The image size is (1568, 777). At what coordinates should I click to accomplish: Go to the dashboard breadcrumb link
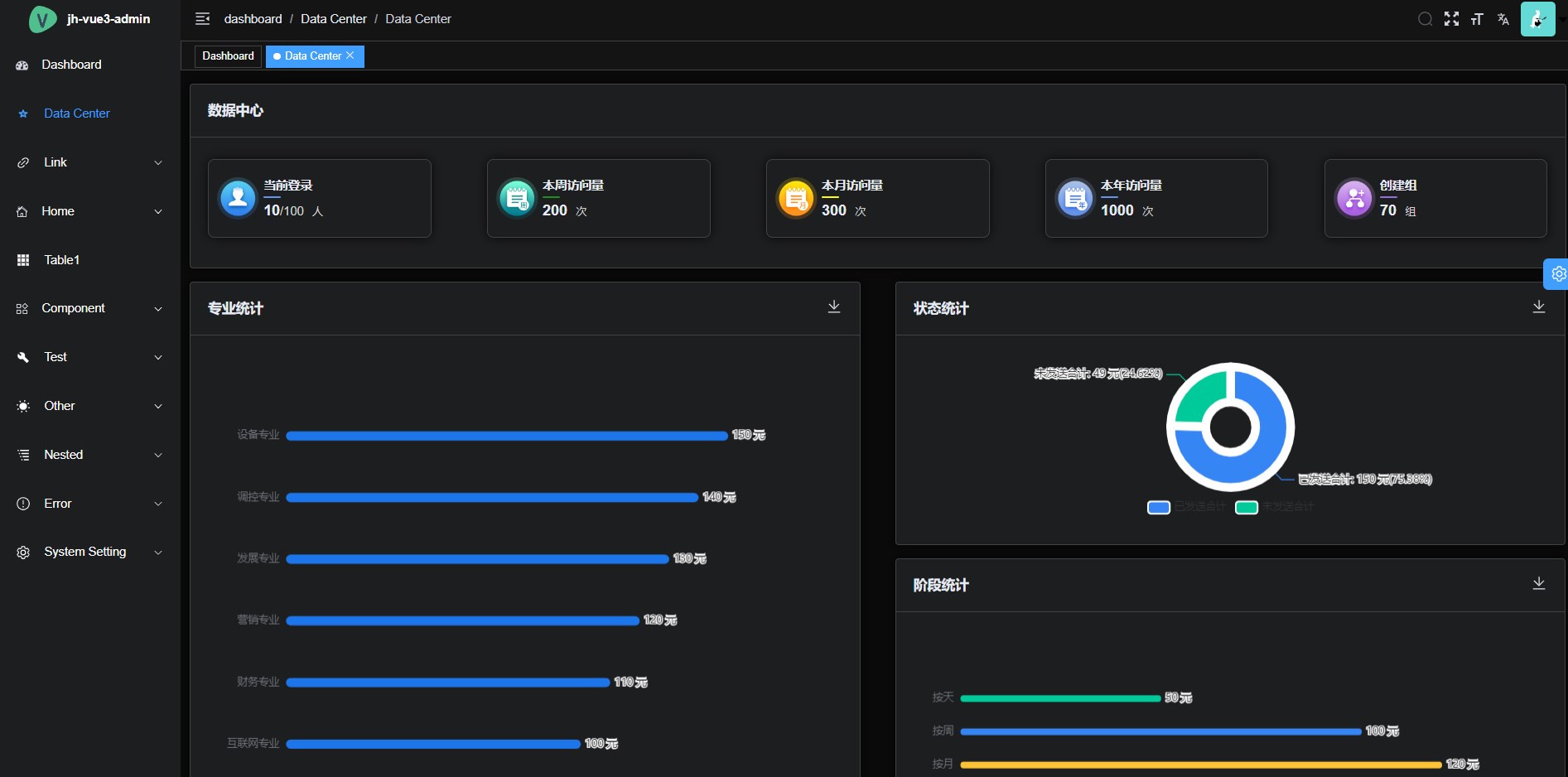tap(253, 19)
